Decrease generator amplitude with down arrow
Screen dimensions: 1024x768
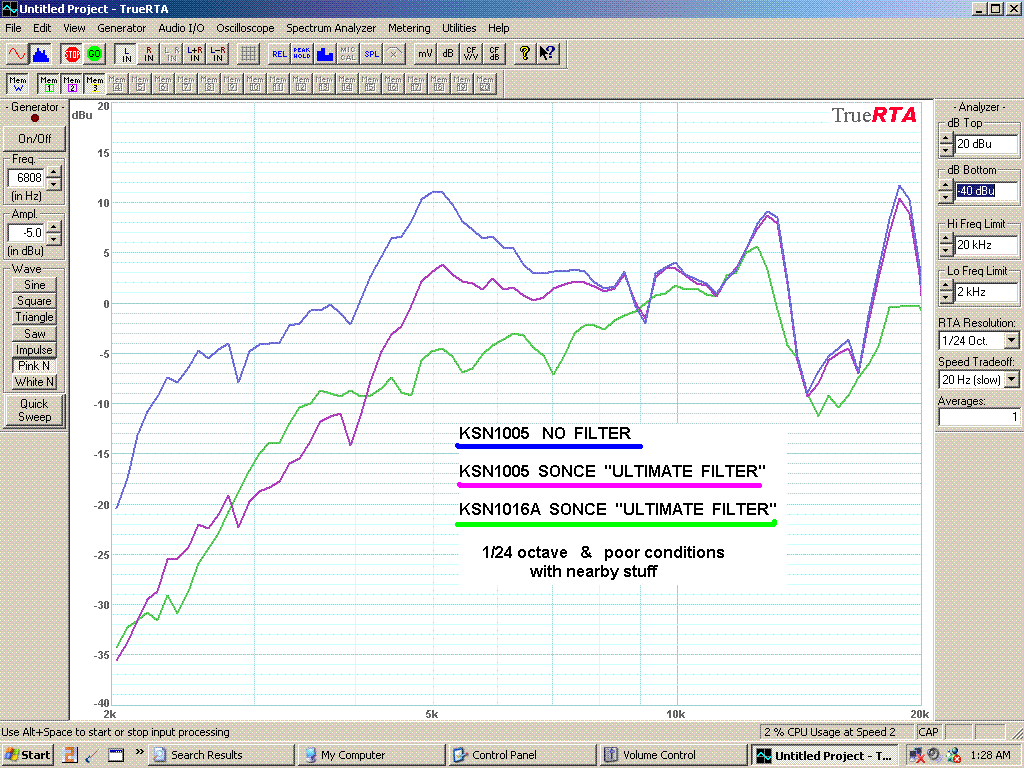click(54, 238)
